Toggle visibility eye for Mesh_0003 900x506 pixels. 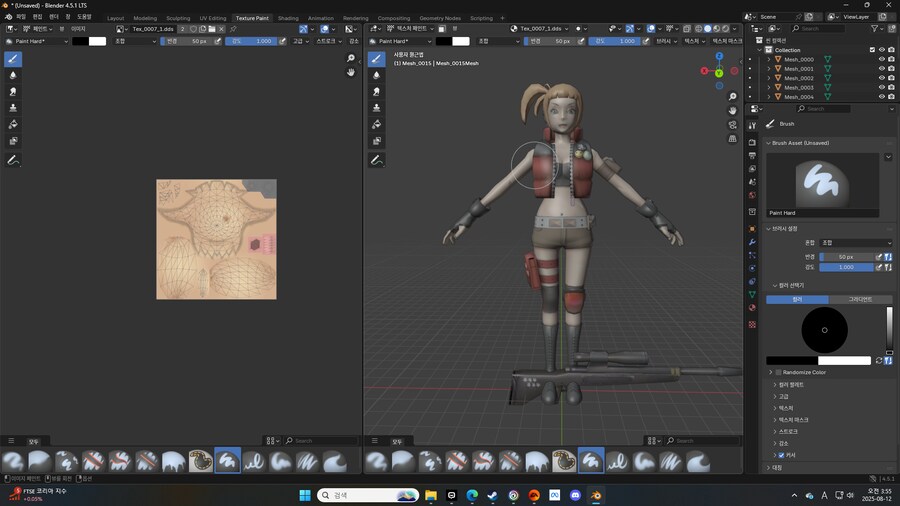[882, 87]
